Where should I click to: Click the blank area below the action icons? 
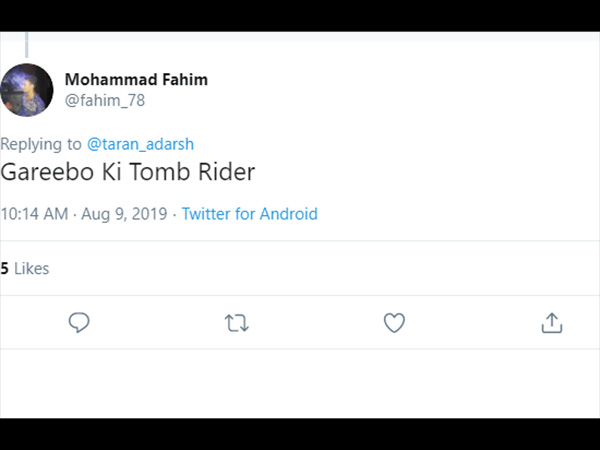point(300,383)
